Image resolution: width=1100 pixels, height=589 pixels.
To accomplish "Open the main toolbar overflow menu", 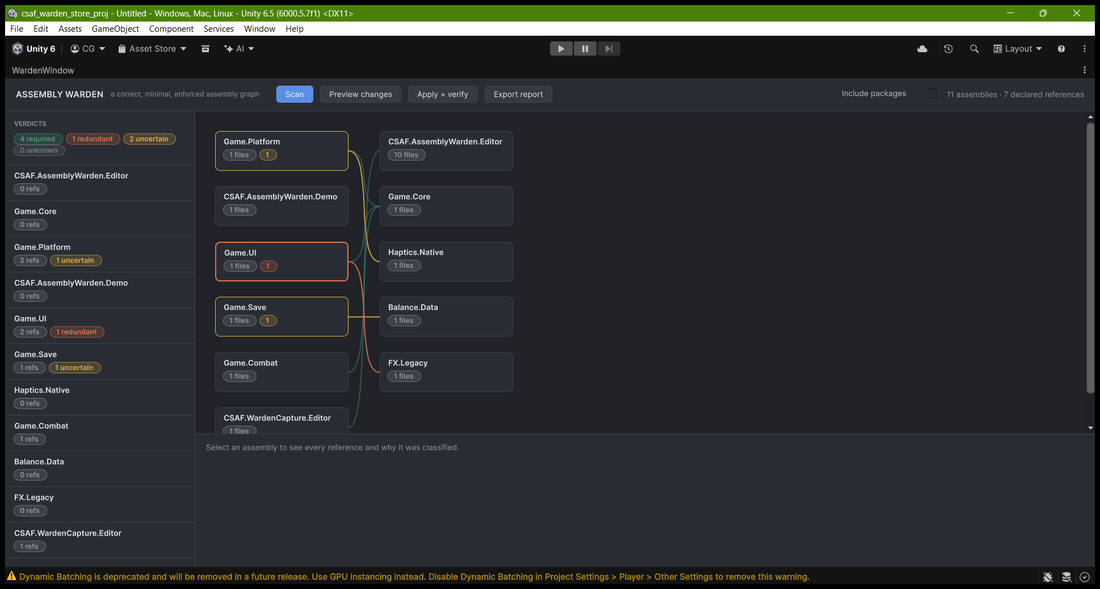I will point(1084,48).
